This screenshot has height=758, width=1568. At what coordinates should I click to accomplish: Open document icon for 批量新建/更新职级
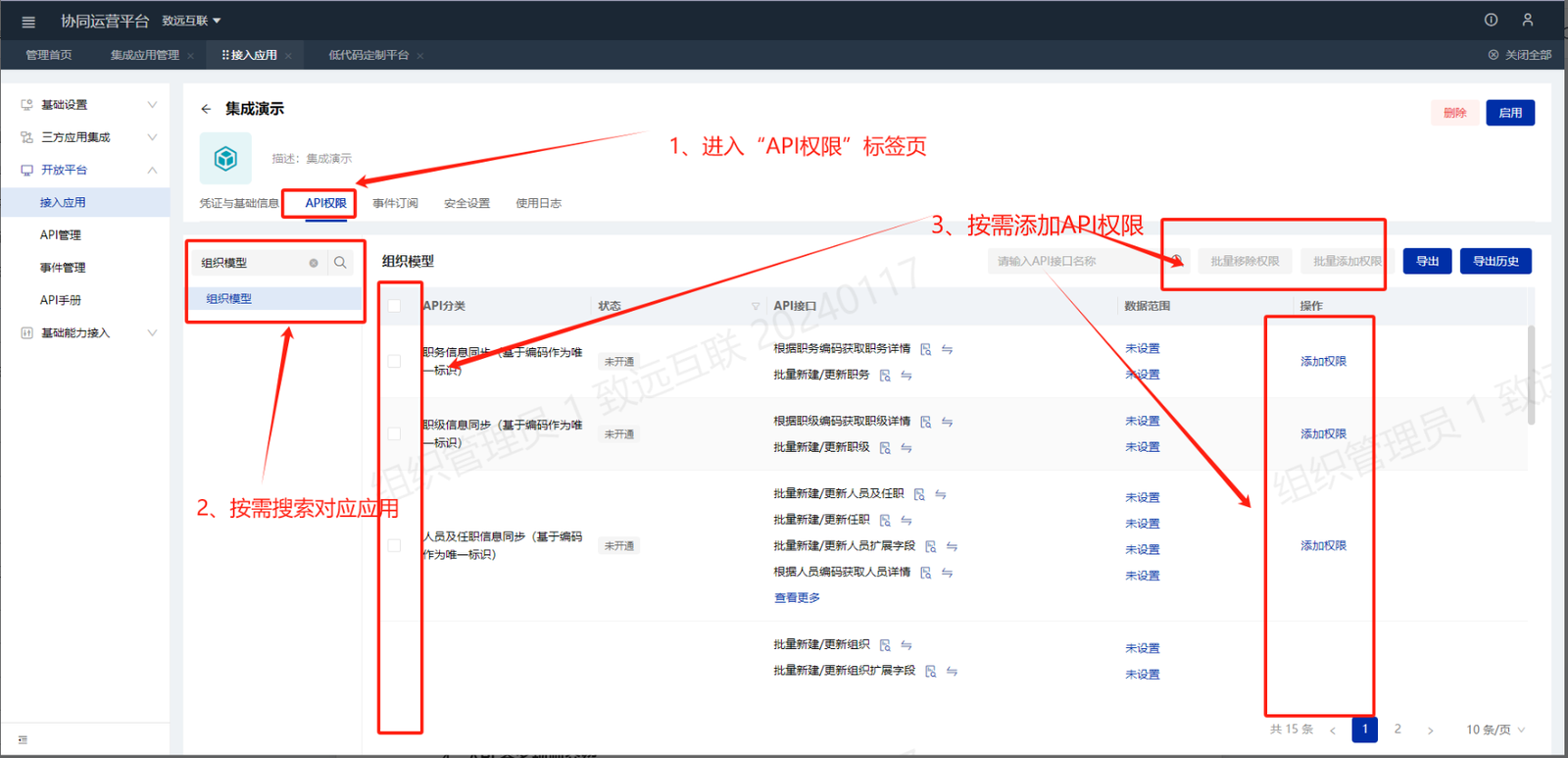[885, 448]
